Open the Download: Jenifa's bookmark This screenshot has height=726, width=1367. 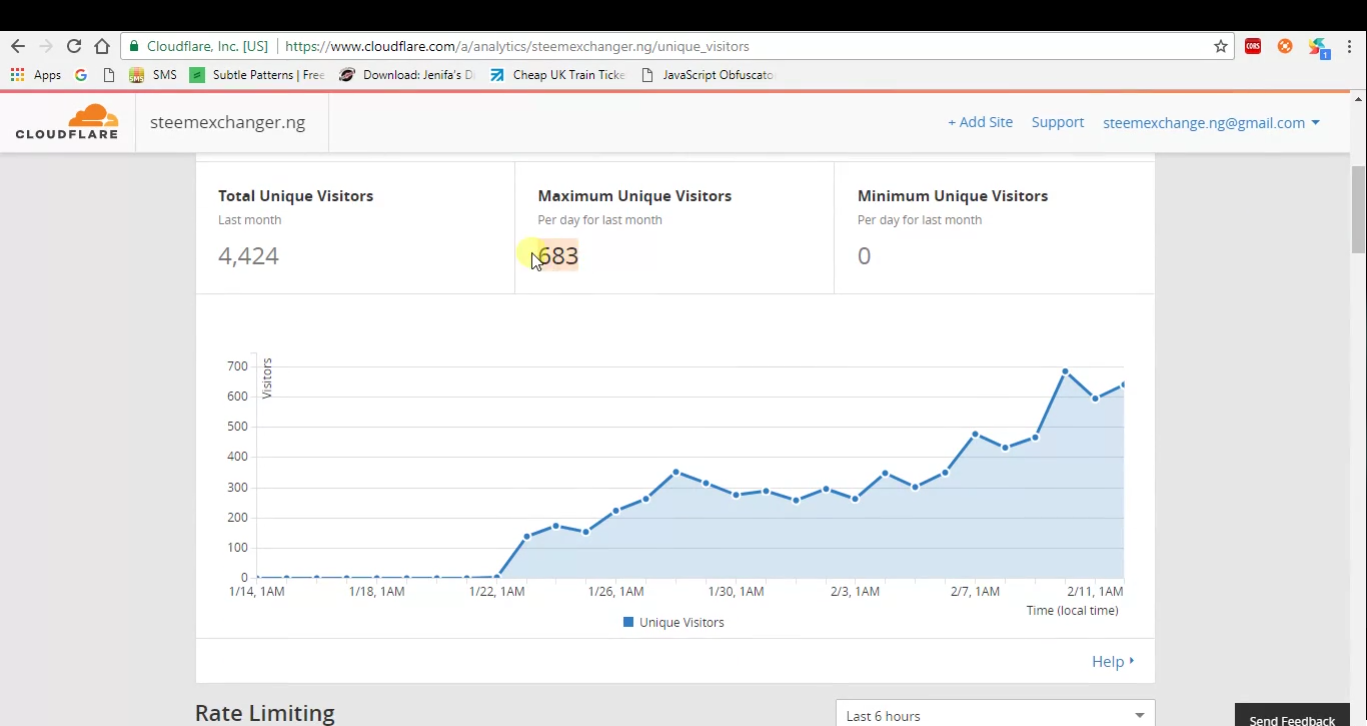407,75
